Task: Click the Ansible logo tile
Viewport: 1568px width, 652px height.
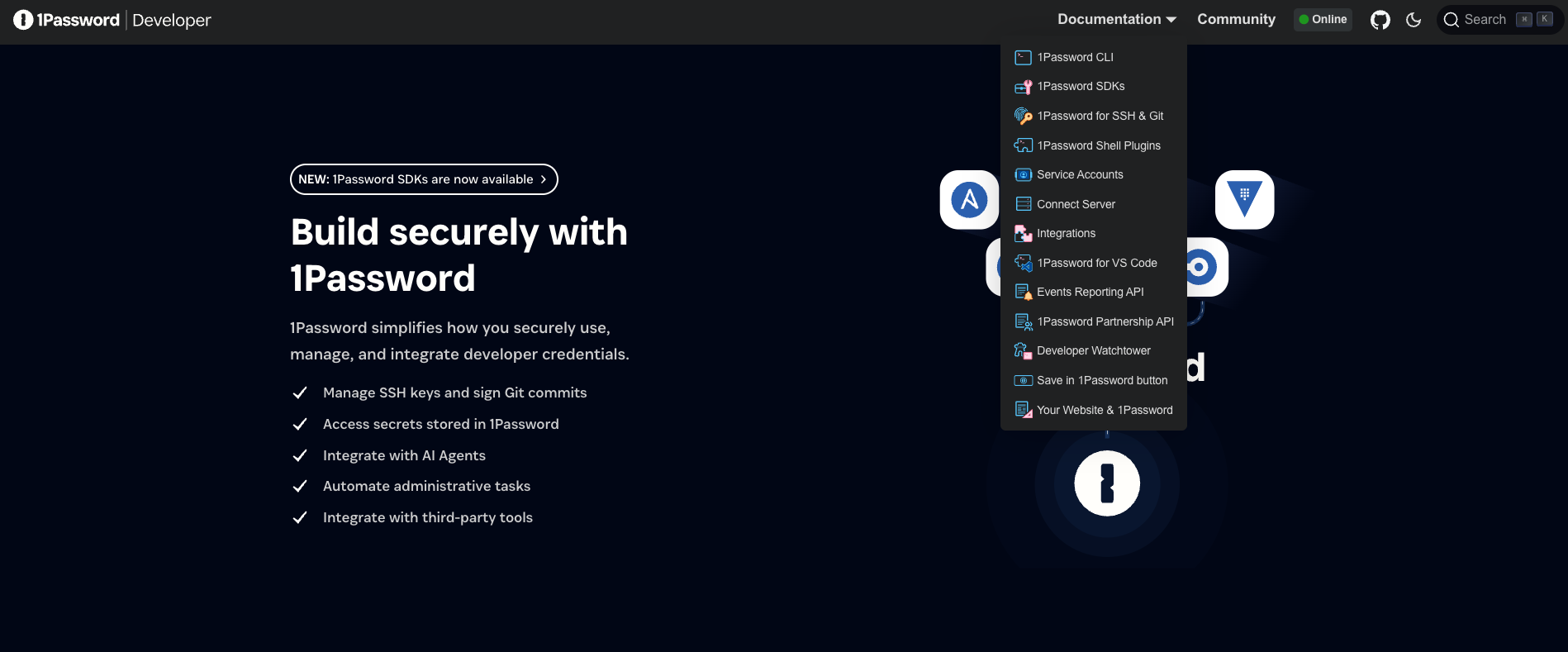Action: [x=969, y=200]
